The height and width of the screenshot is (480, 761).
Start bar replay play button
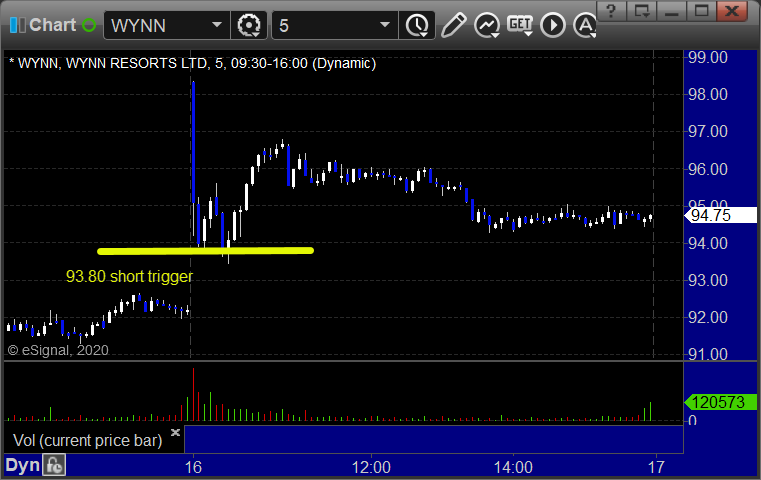click(553, 25)
